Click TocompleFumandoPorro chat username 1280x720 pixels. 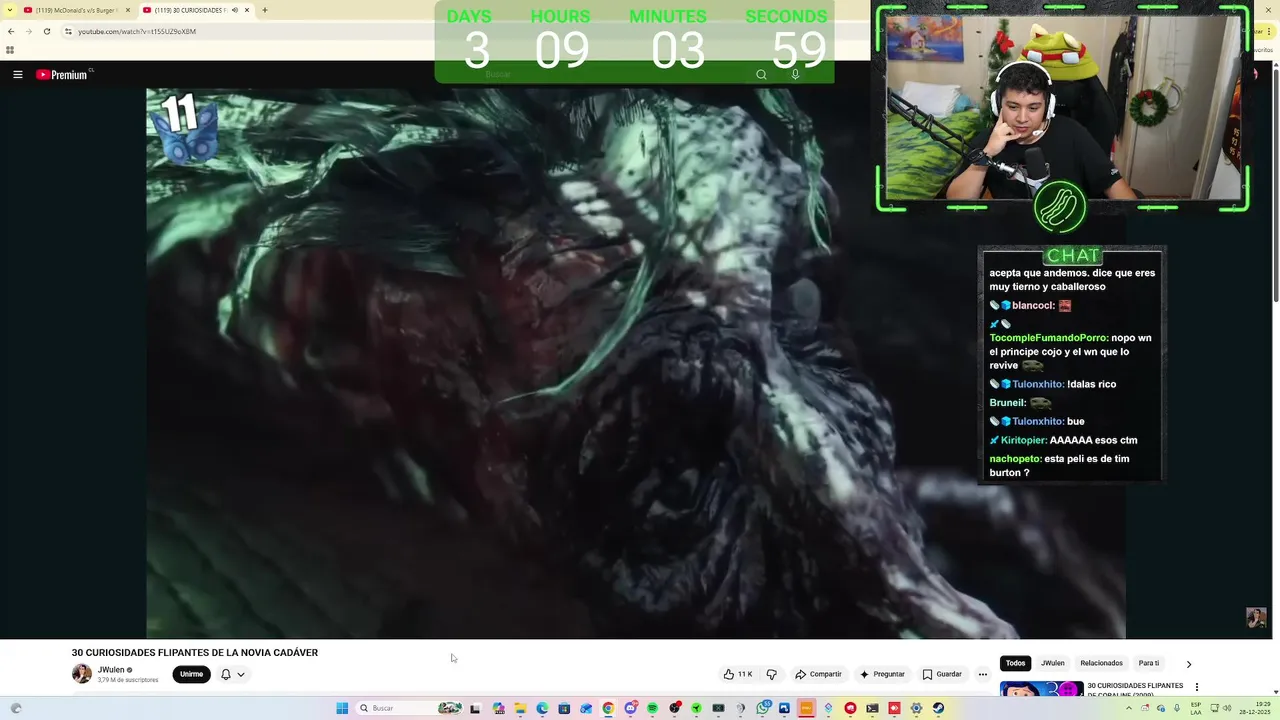tap(1048, 338)
